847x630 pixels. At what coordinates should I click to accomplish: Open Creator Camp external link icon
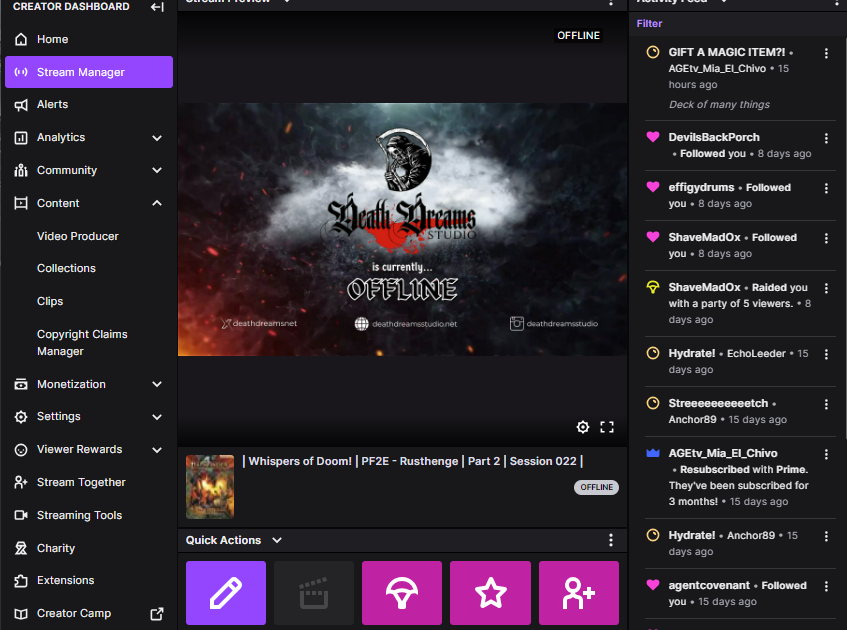(x=157, y=614)
